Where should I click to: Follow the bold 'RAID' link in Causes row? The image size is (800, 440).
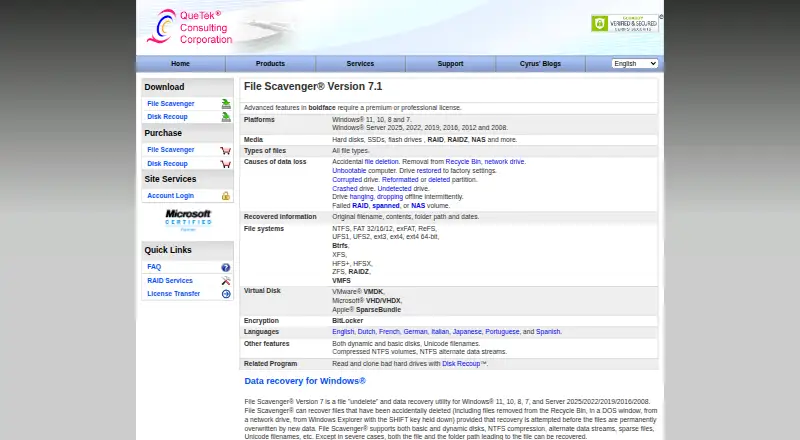(x=360, y=206)
